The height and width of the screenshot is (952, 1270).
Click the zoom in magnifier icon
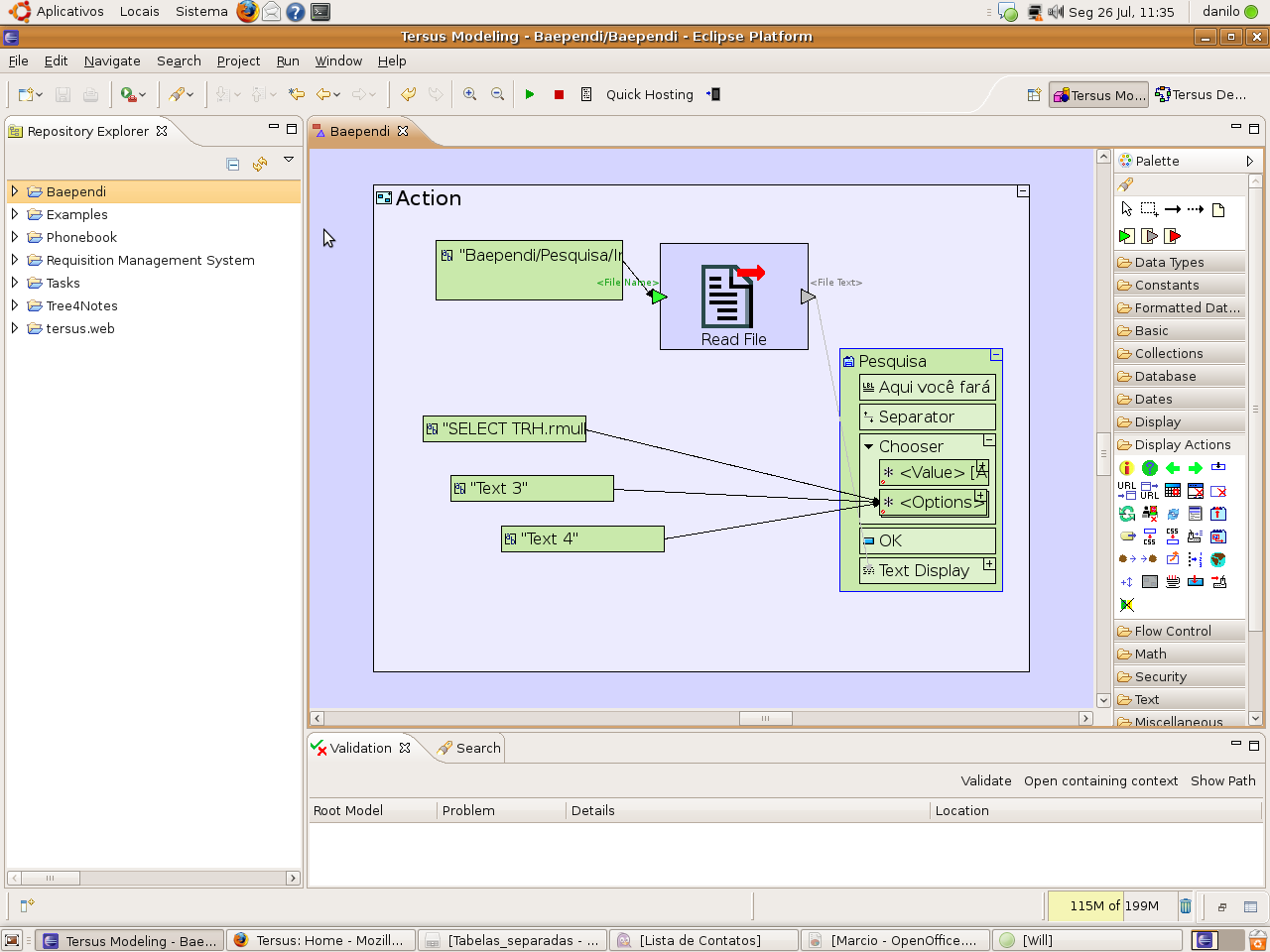470,94
